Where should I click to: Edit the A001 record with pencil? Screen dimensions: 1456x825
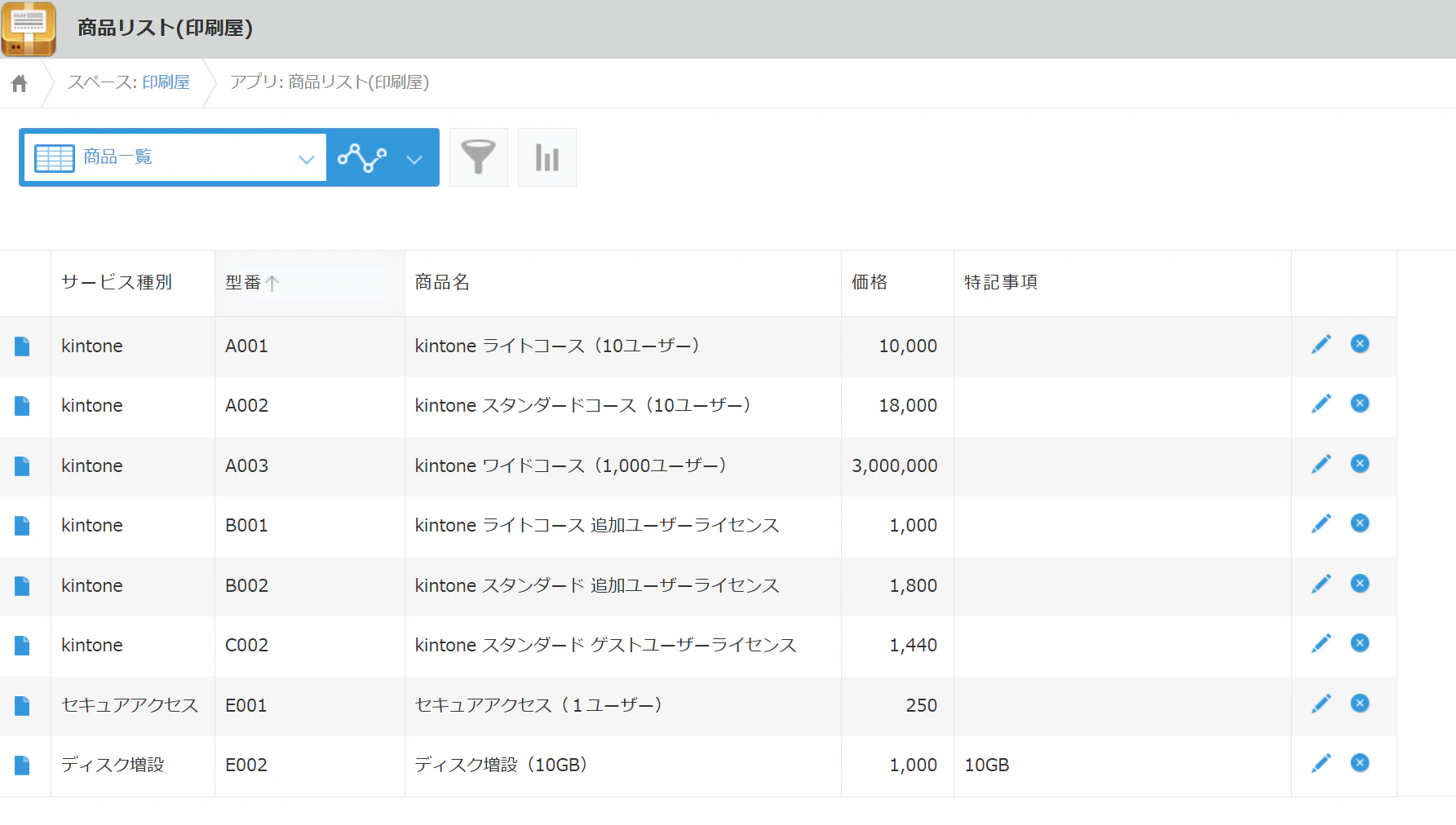tap(1321, 345)
